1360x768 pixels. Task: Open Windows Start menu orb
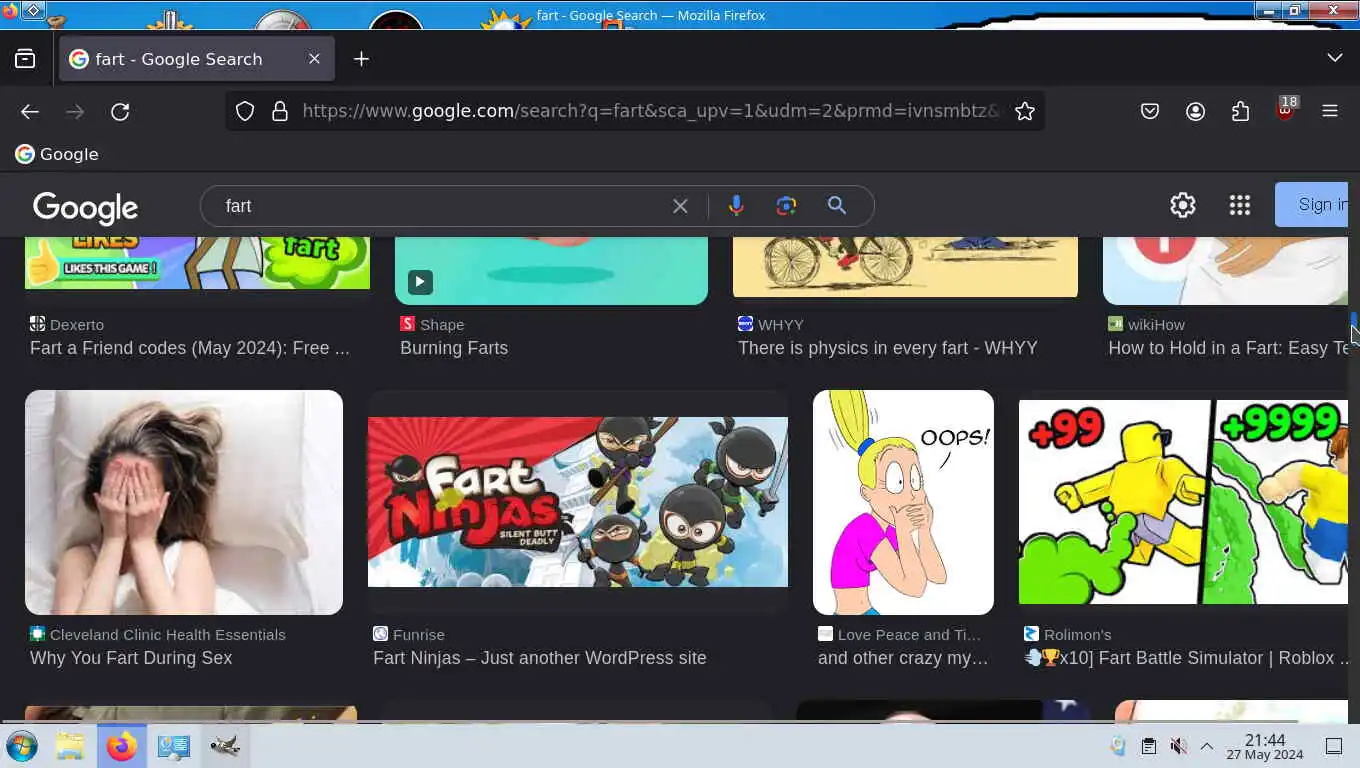pos(22,746)
